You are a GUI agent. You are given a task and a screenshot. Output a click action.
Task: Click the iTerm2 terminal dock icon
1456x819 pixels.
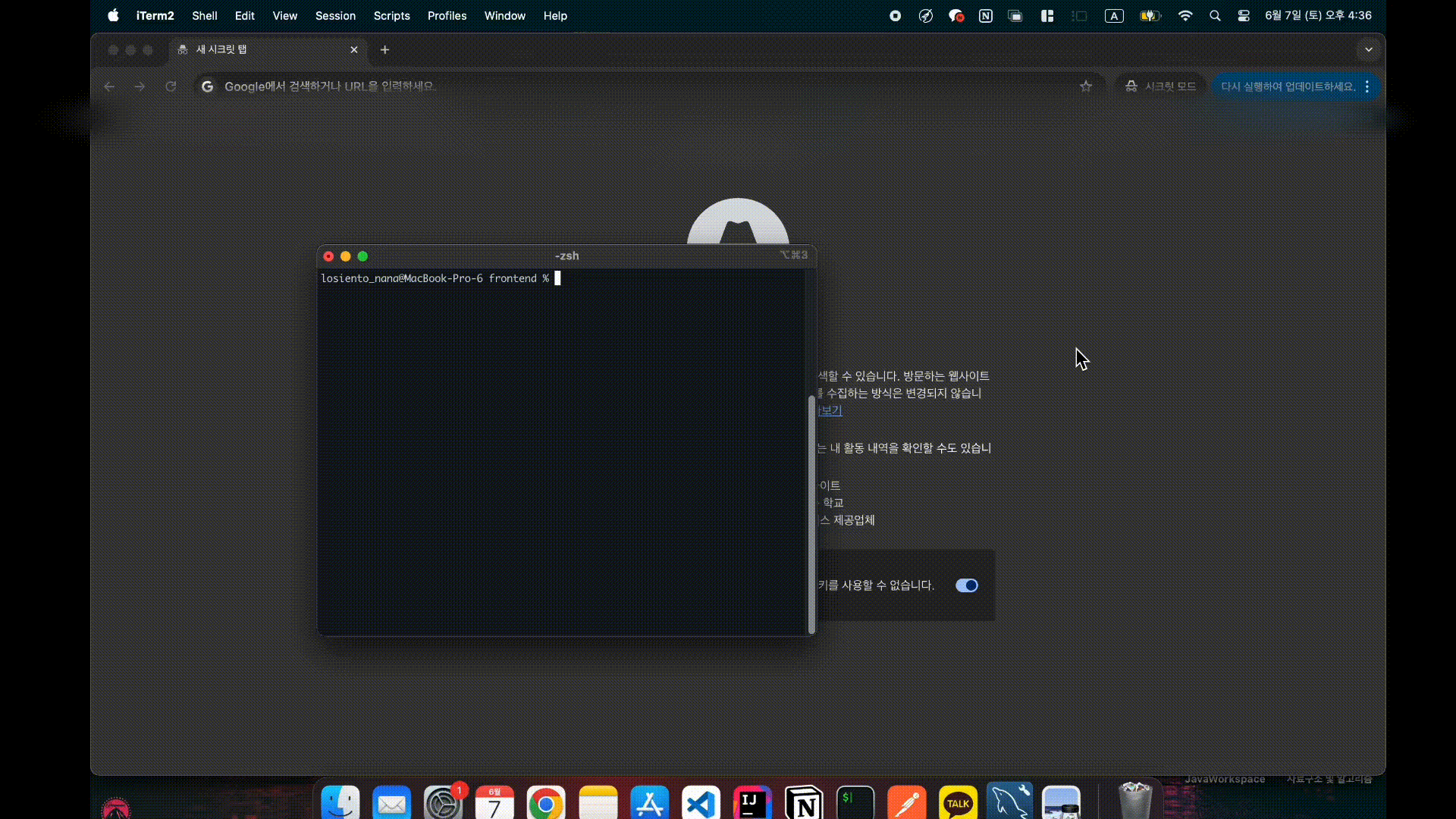[x=855, y=803]
